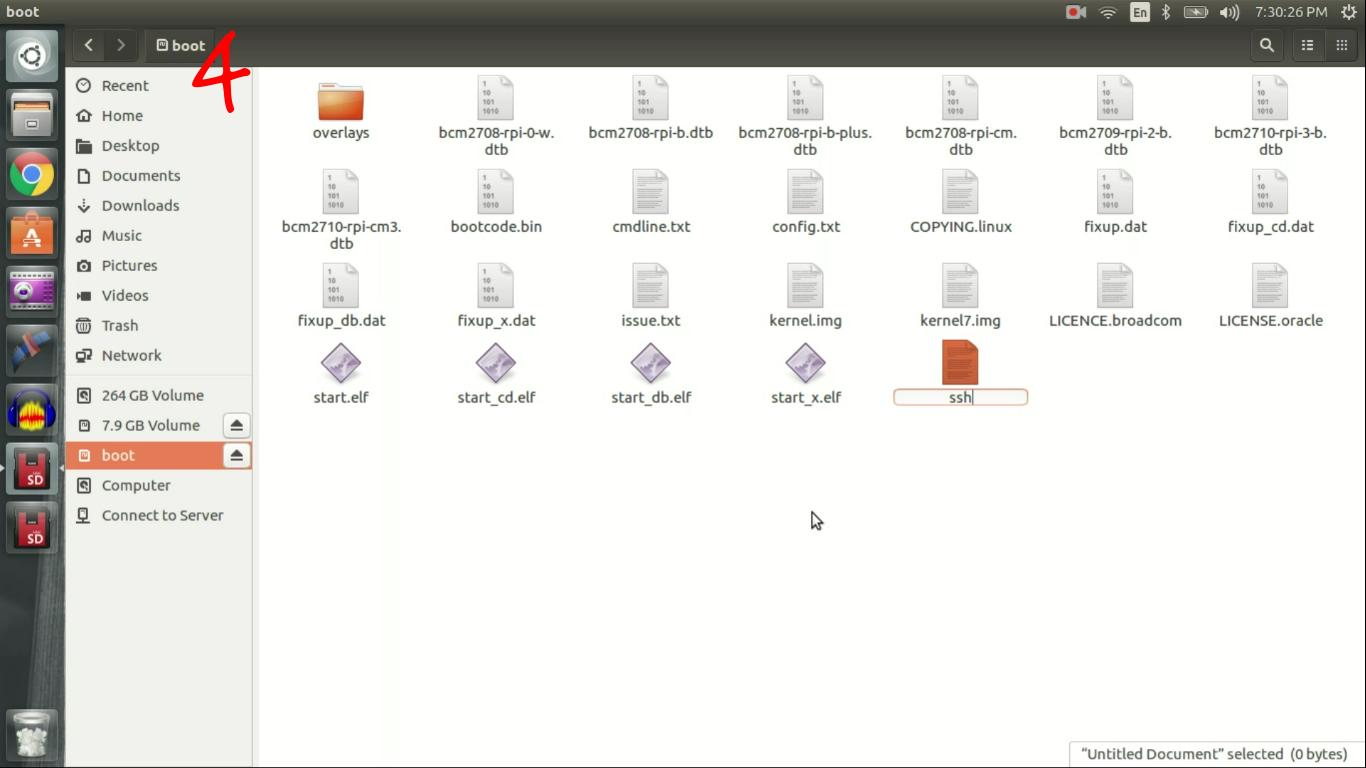The image size is (1366, 768).
Task: Select the start_cd.elf file icon
Action: click(x=495, y=363)
